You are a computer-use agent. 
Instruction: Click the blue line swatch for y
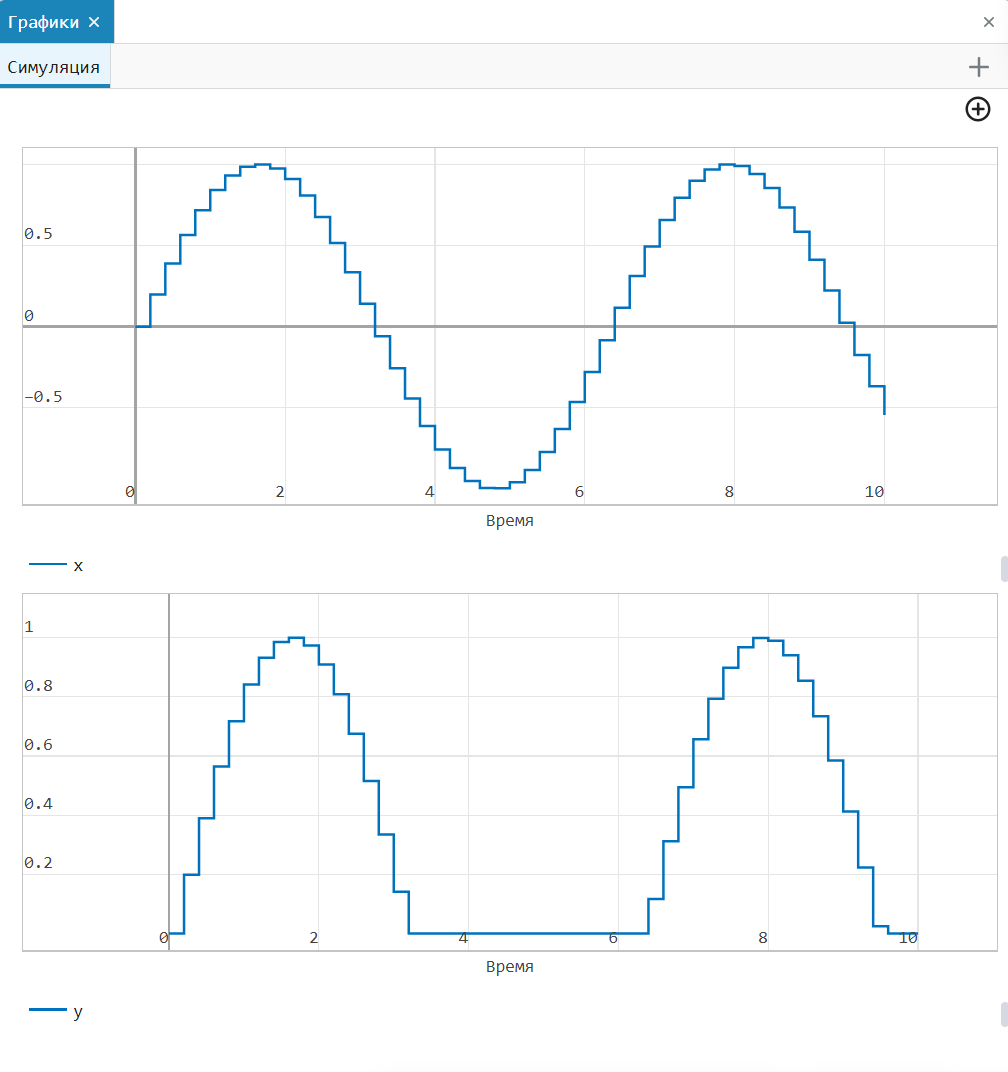click(x=47, y=1011)
